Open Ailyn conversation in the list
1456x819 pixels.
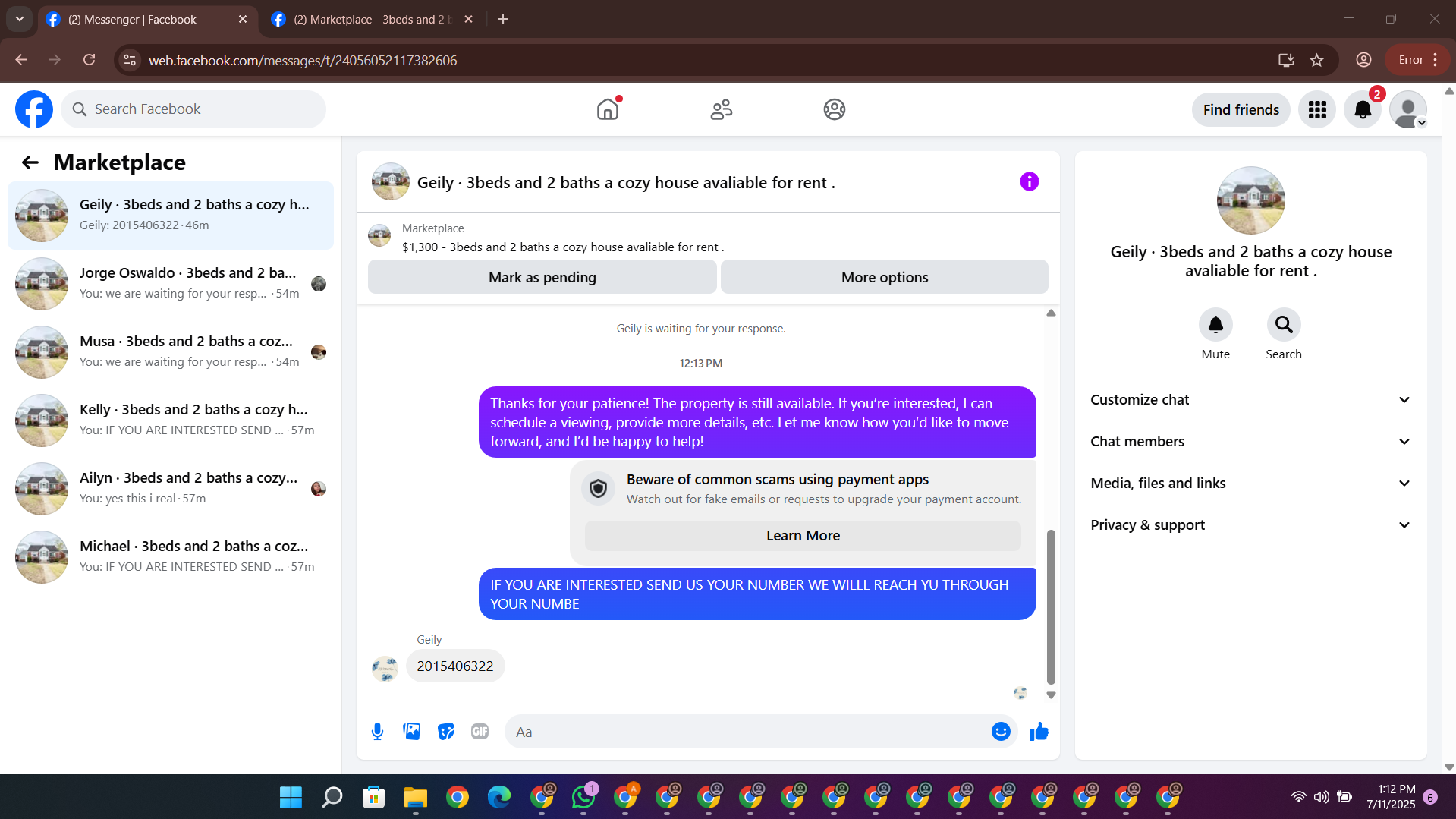tap(171, 489)
